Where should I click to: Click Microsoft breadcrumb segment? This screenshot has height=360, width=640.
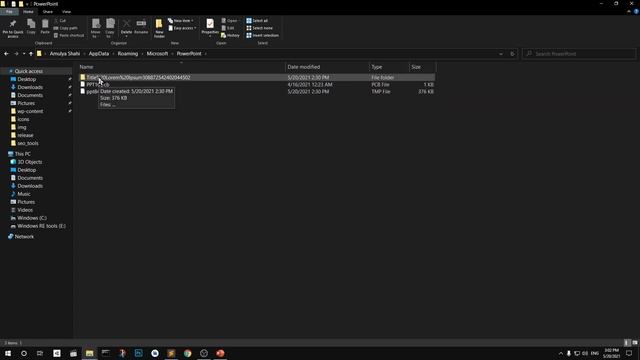coord(157,53)
